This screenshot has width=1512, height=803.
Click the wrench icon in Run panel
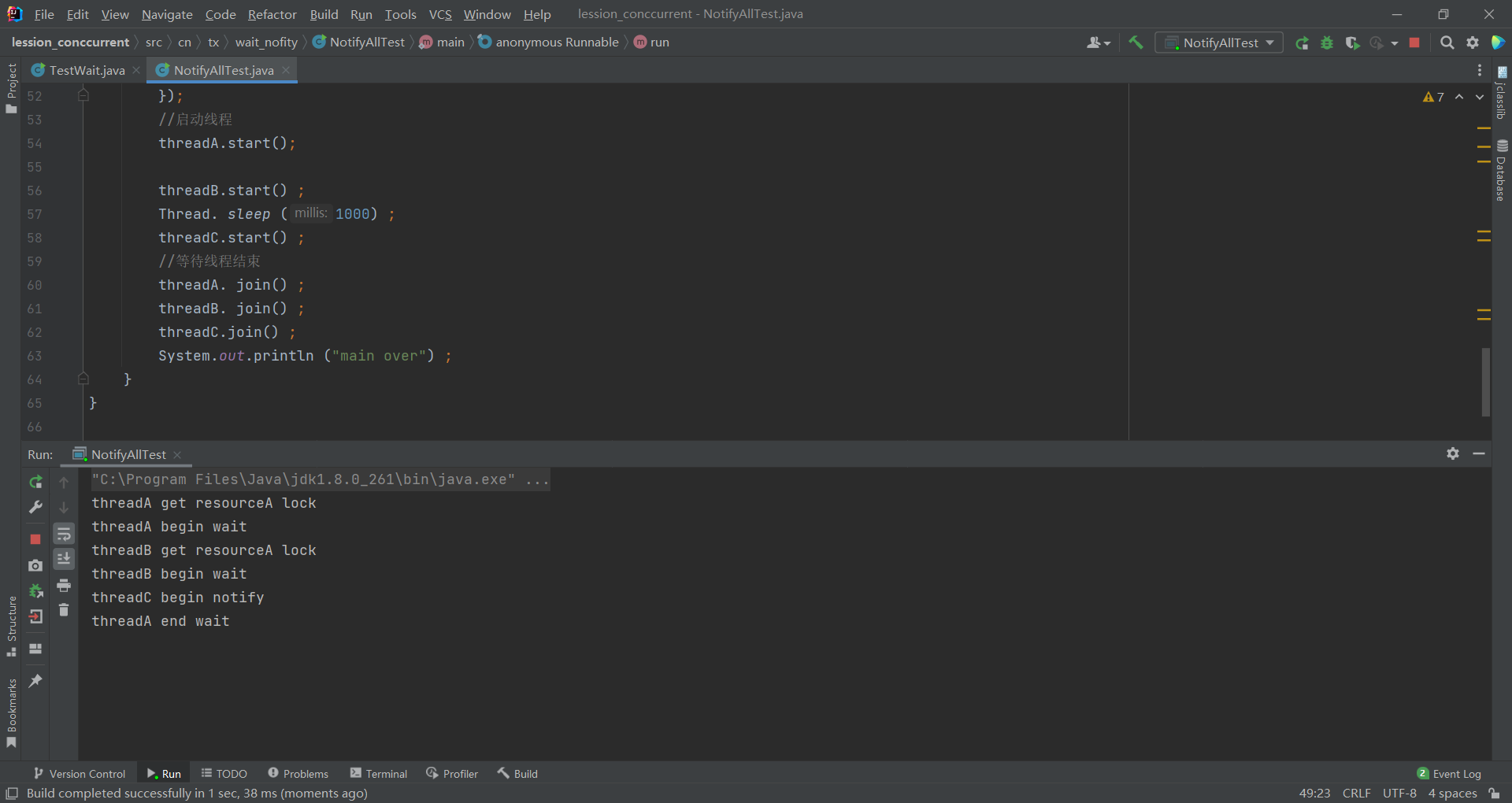pyautogui.click(x=35, y=507)
